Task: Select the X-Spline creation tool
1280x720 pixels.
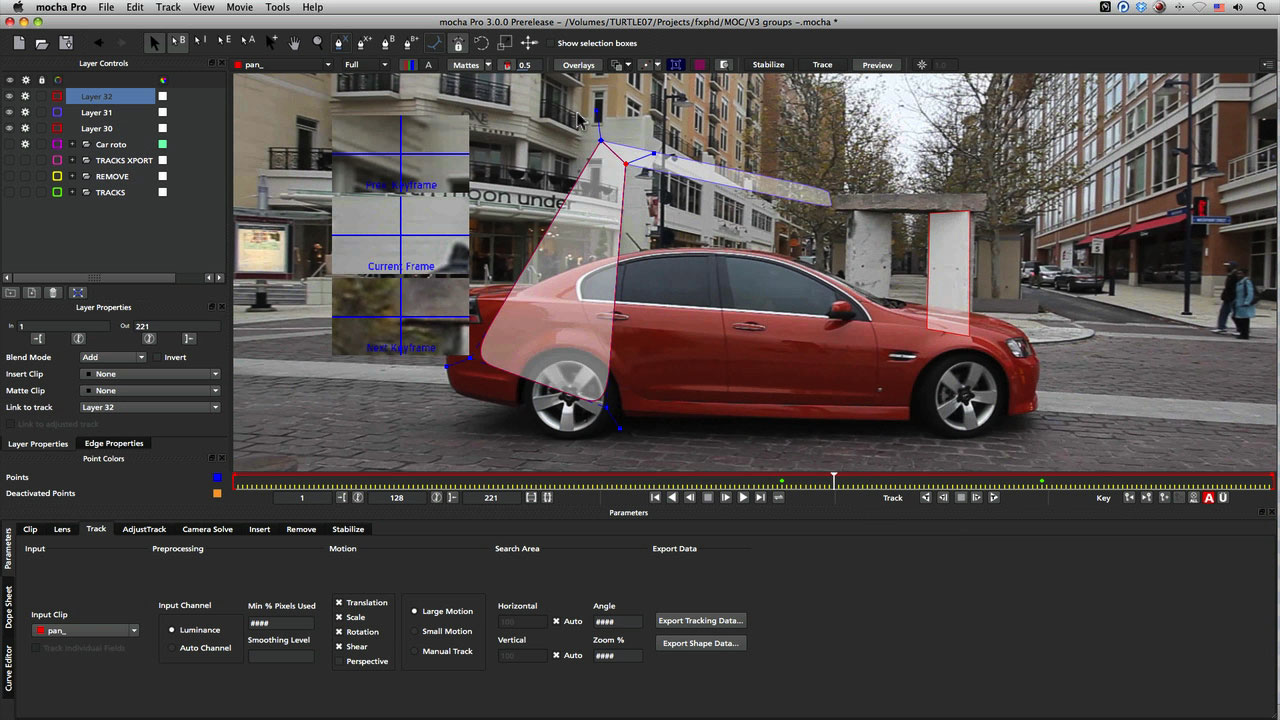Action: tap(339, 43)
